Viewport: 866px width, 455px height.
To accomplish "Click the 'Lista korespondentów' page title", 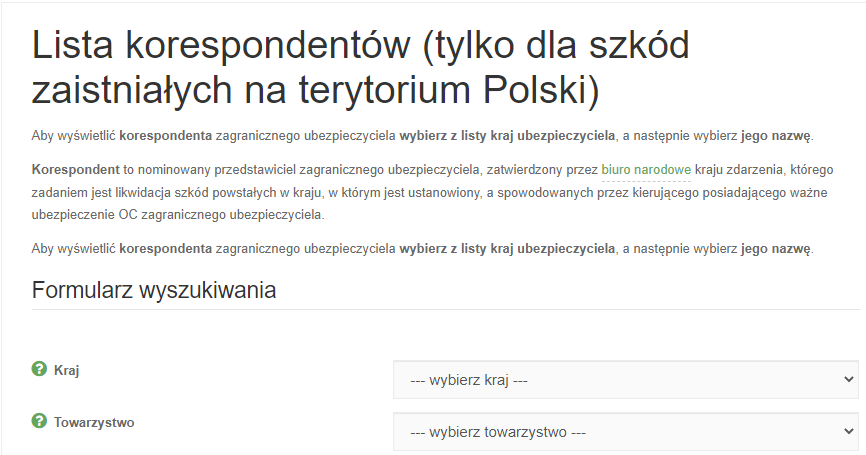I will [x=221, y=45].
